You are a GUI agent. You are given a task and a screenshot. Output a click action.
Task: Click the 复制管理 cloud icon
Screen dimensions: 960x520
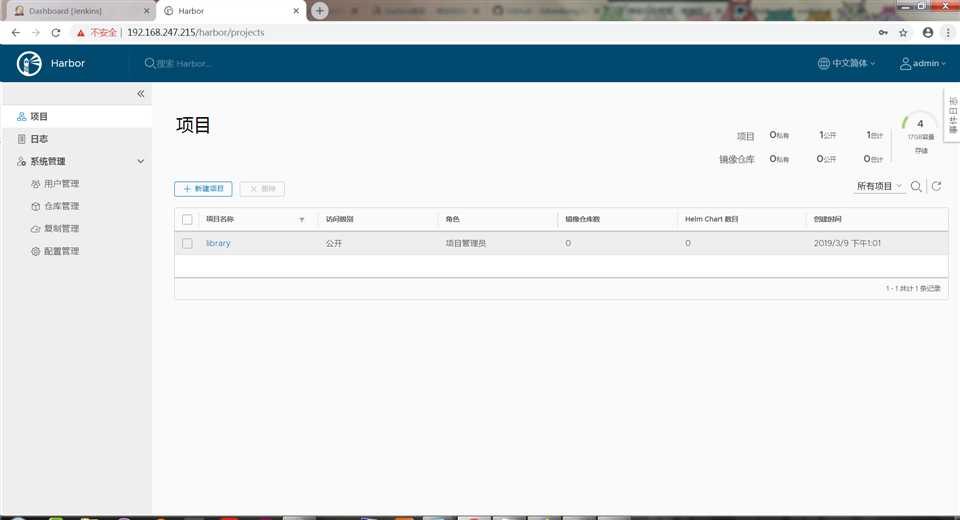tap(36, 229)
